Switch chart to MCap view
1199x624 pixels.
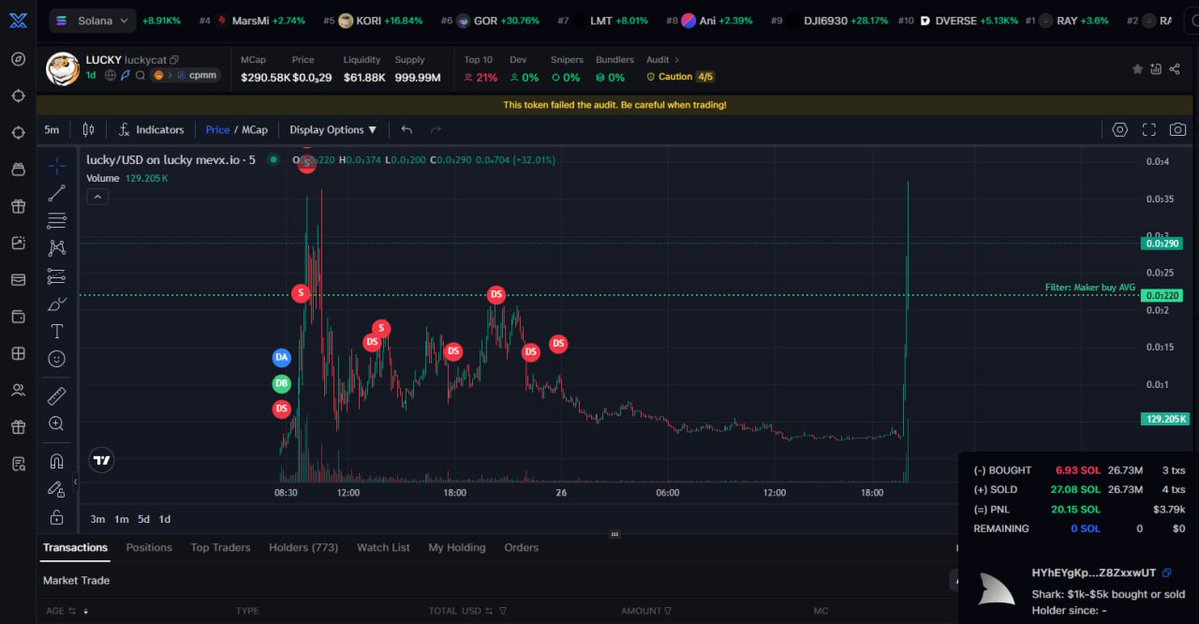tap(255, 130)
